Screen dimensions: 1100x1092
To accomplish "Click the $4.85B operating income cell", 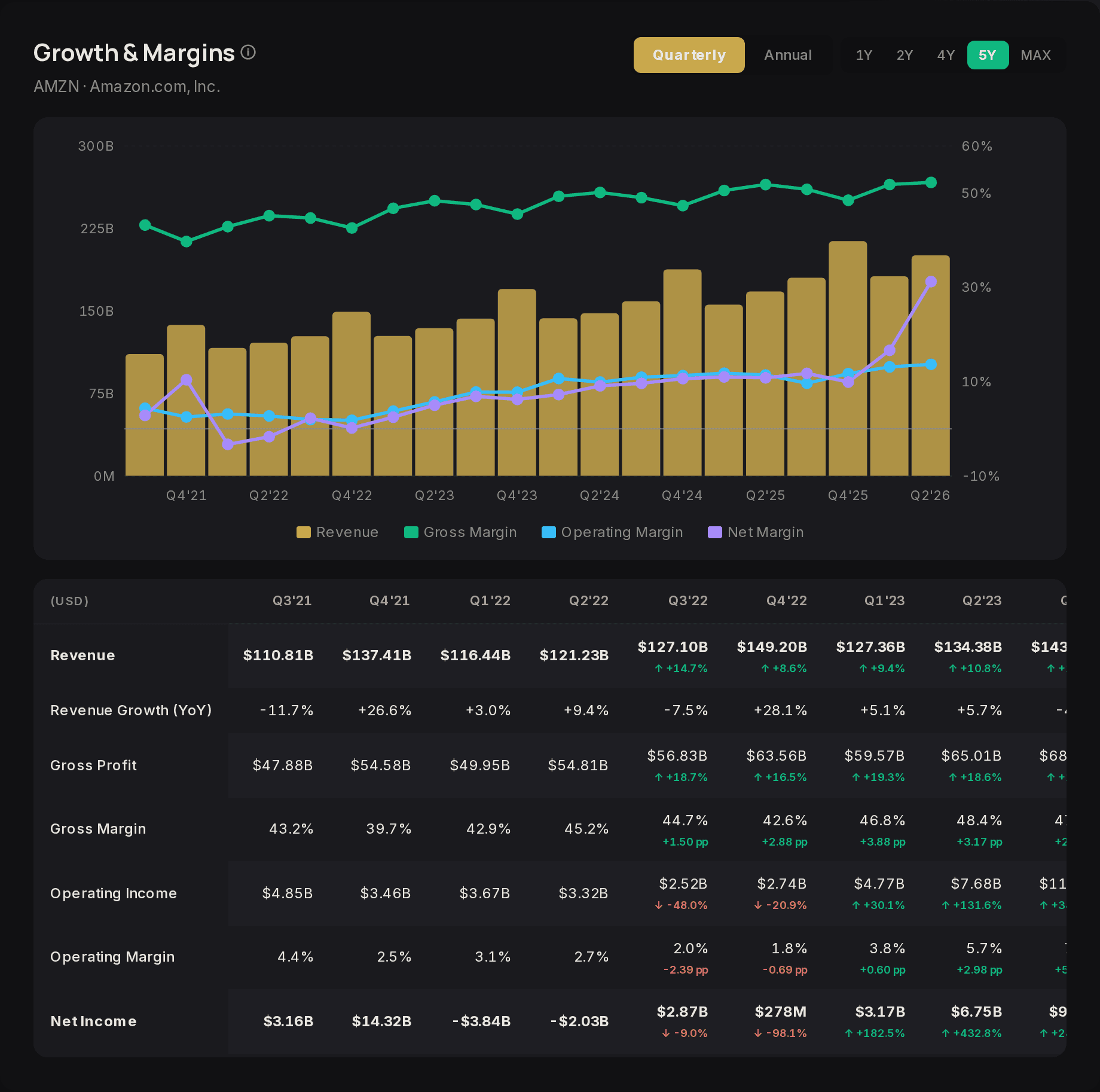I will [288, 893].
